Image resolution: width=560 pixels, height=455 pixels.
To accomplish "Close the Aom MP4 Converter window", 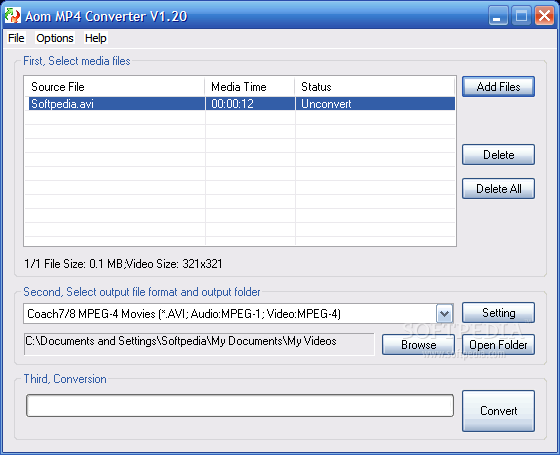I will [544, 16].
